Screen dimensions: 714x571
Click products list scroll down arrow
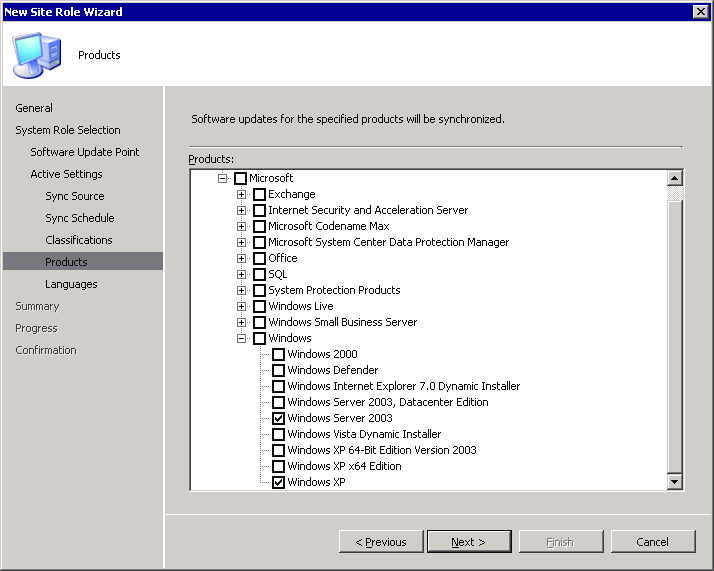(x=674, y=481)
